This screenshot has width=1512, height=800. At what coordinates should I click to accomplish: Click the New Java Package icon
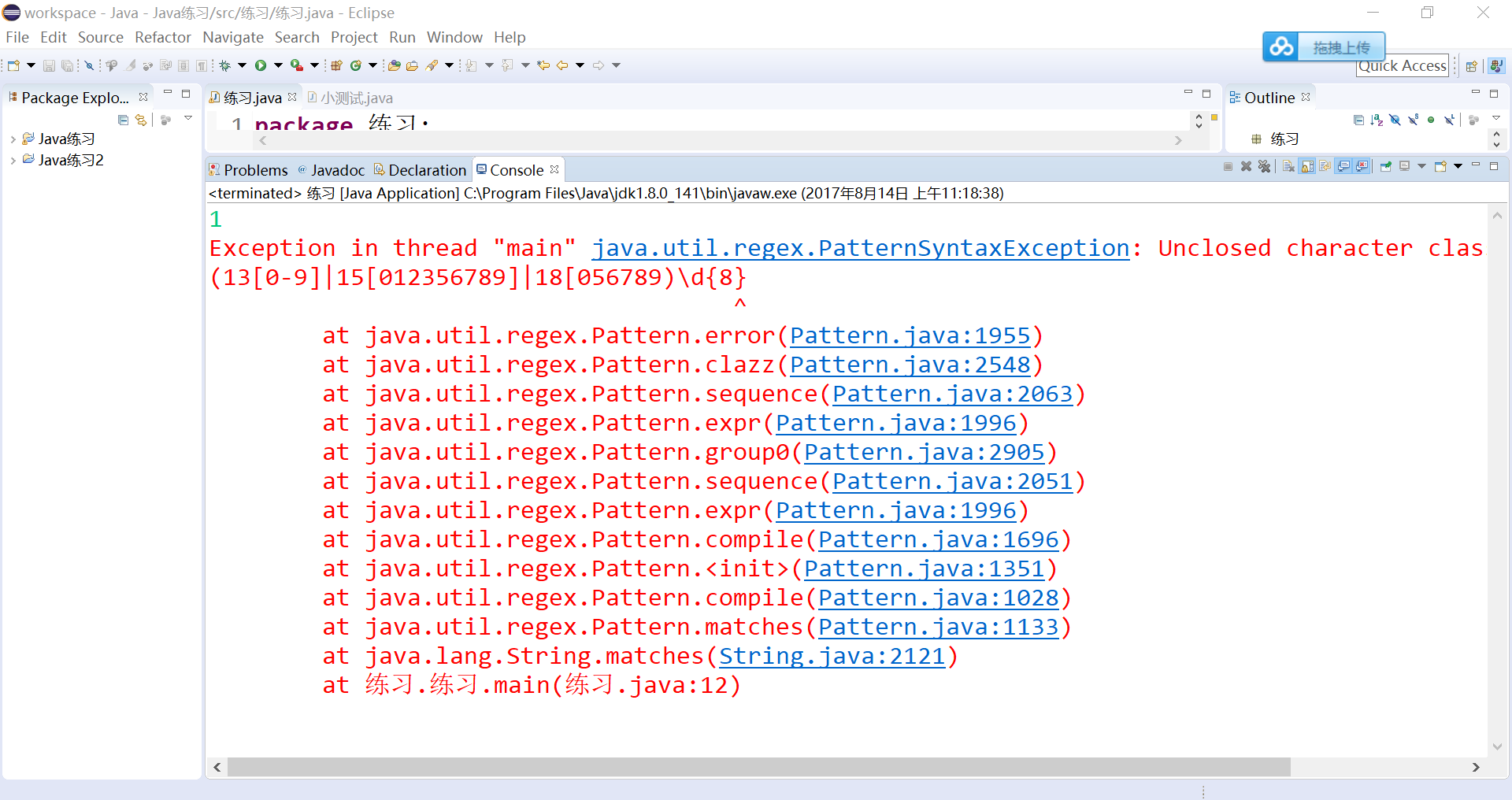(x=336, y=65)
